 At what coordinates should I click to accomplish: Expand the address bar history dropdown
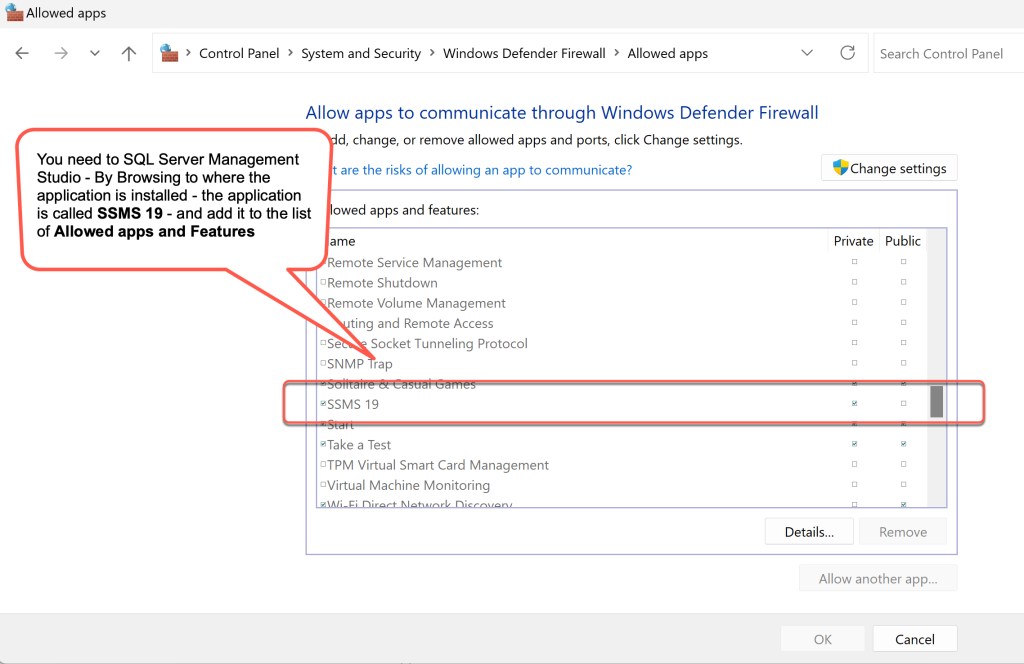[x=807, y=53]
